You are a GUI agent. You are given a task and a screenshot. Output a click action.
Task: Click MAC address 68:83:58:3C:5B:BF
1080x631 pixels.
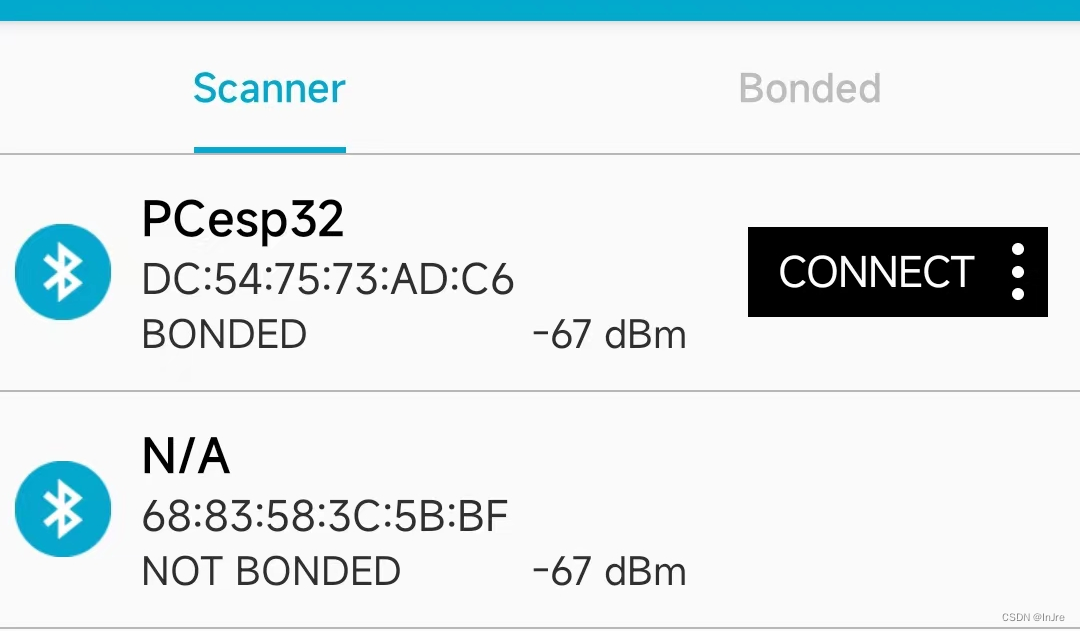[x=325, y=516]
